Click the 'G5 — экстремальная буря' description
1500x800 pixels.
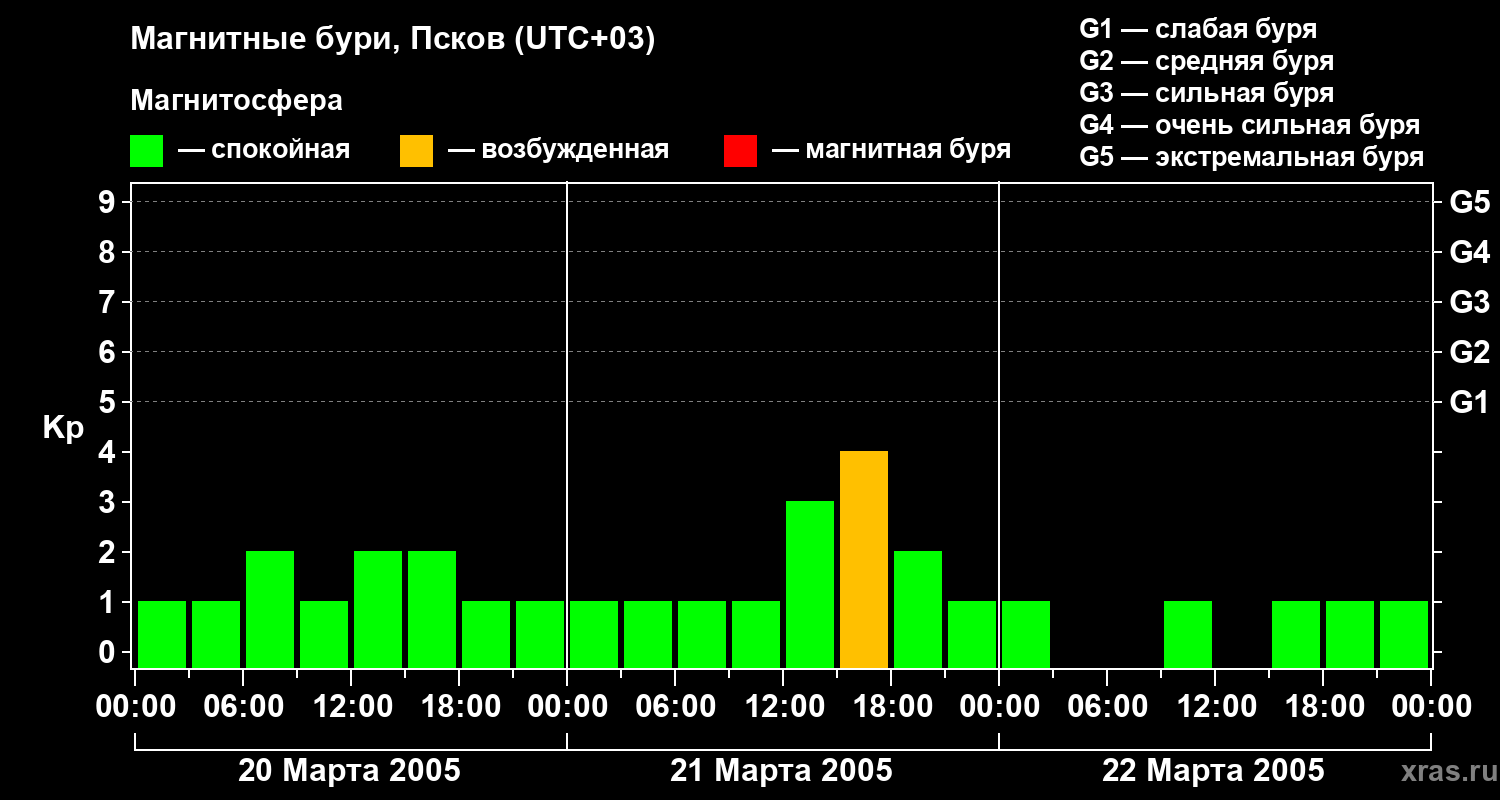coord(1251,157)
